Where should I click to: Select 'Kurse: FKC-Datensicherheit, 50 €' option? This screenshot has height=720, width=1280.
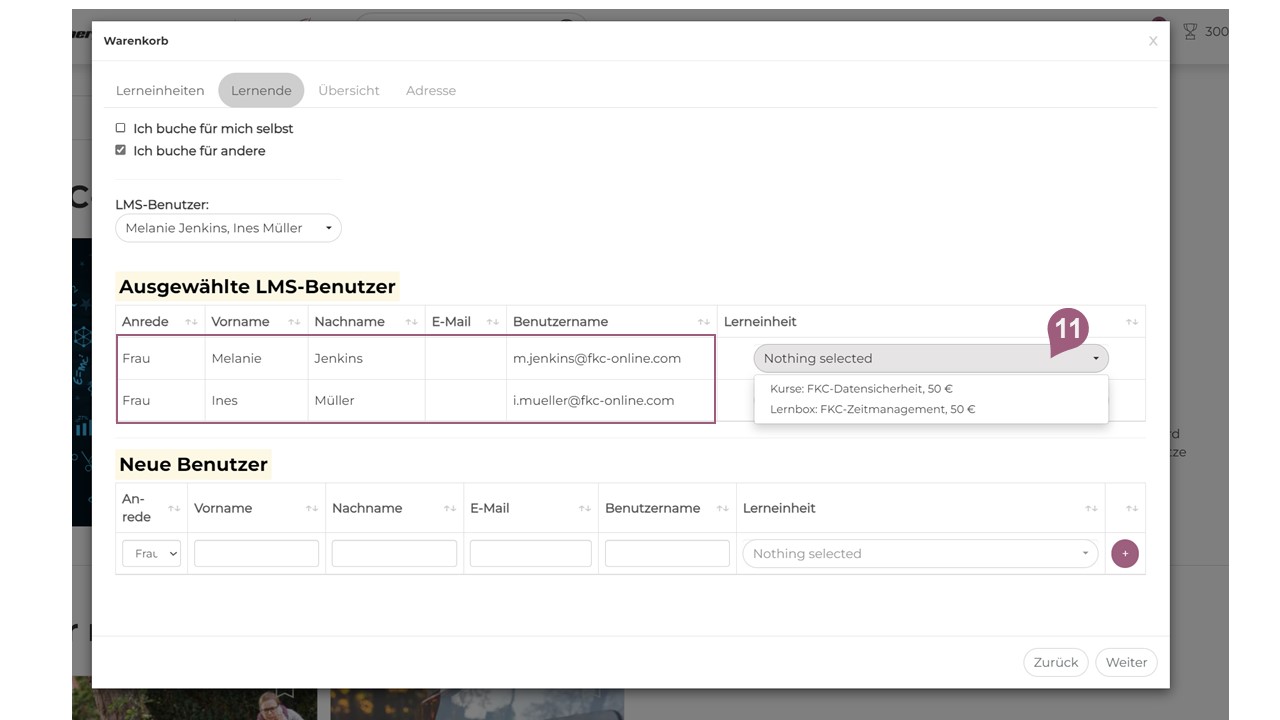(861, 389)
